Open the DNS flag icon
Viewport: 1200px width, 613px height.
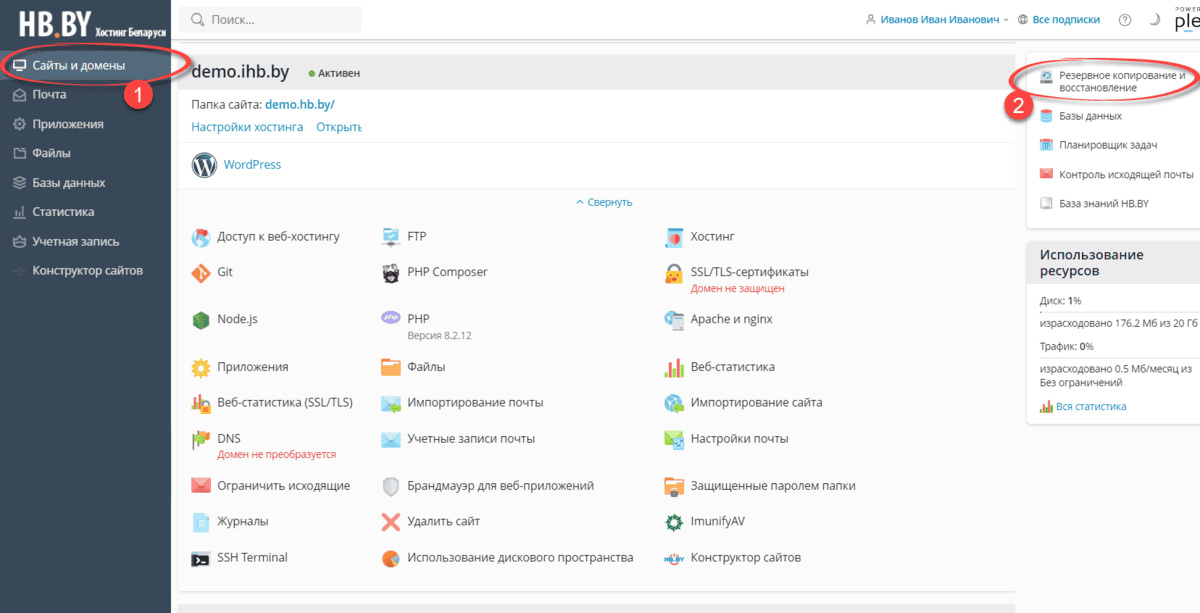click(x=201, y=439)
